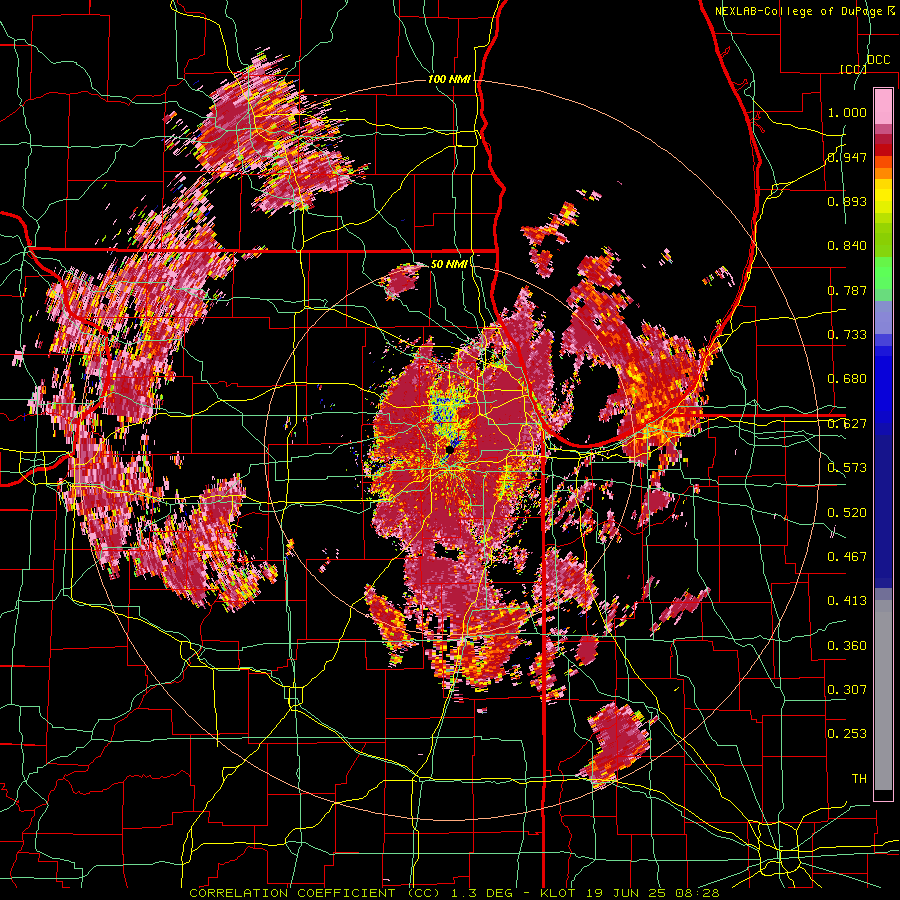This screenshot has width=900, height=900.
Task: Click the Correlation Coefficient footer caption
Action: [x=454, y=893]
